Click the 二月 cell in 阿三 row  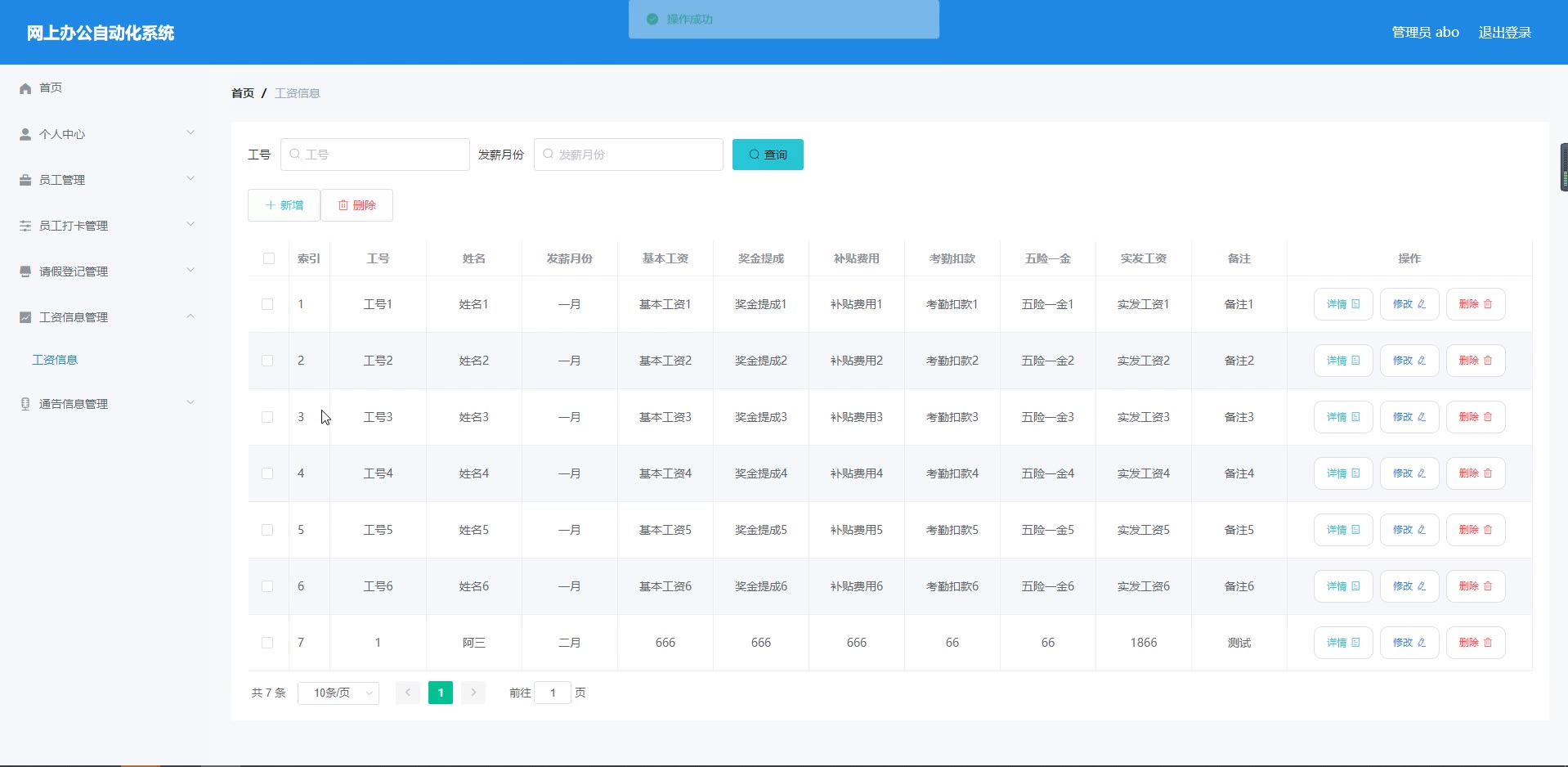click(570, 643)
